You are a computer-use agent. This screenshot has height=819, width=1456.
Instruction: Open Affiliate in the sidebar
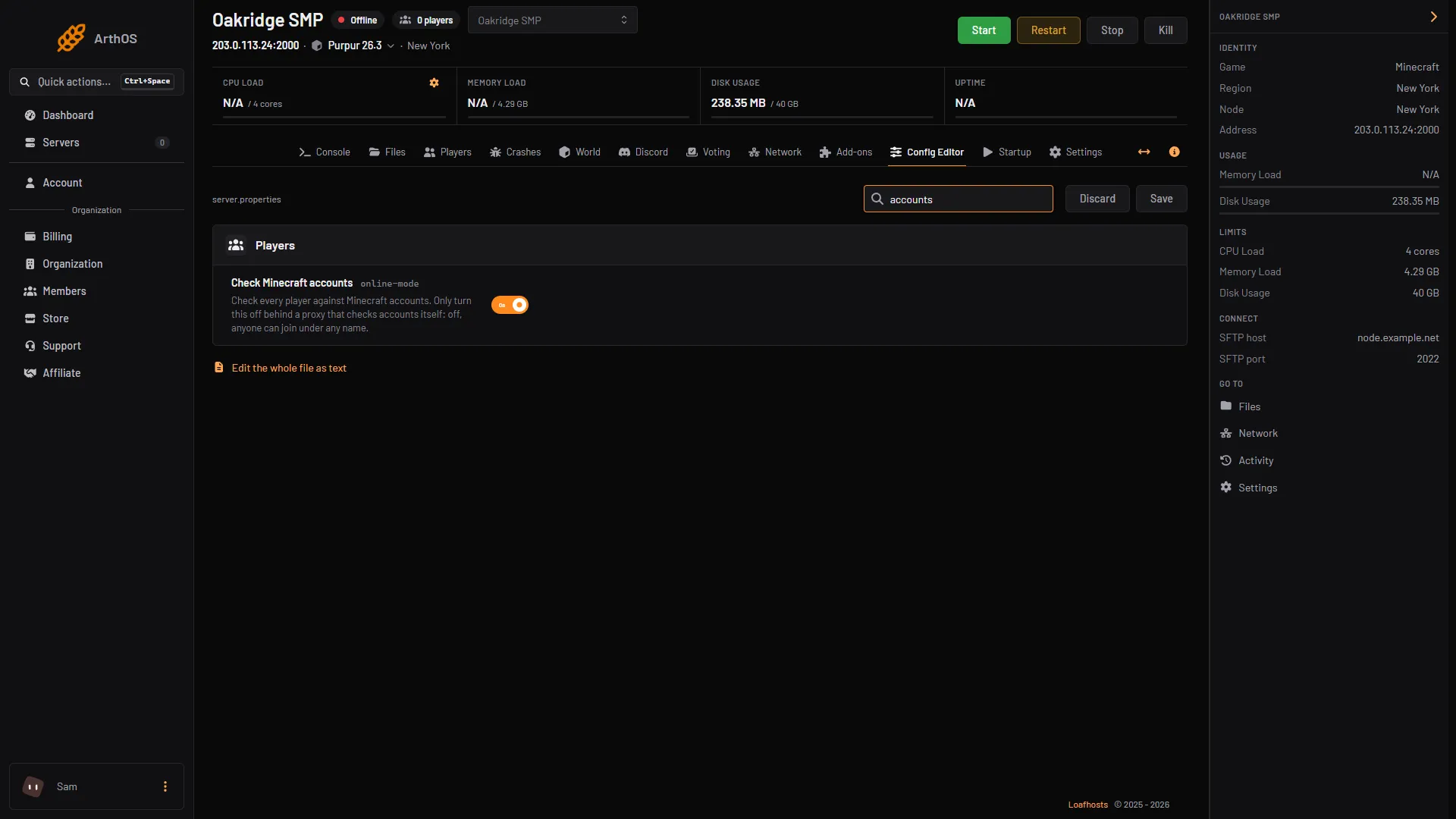(x=96, y=373)
